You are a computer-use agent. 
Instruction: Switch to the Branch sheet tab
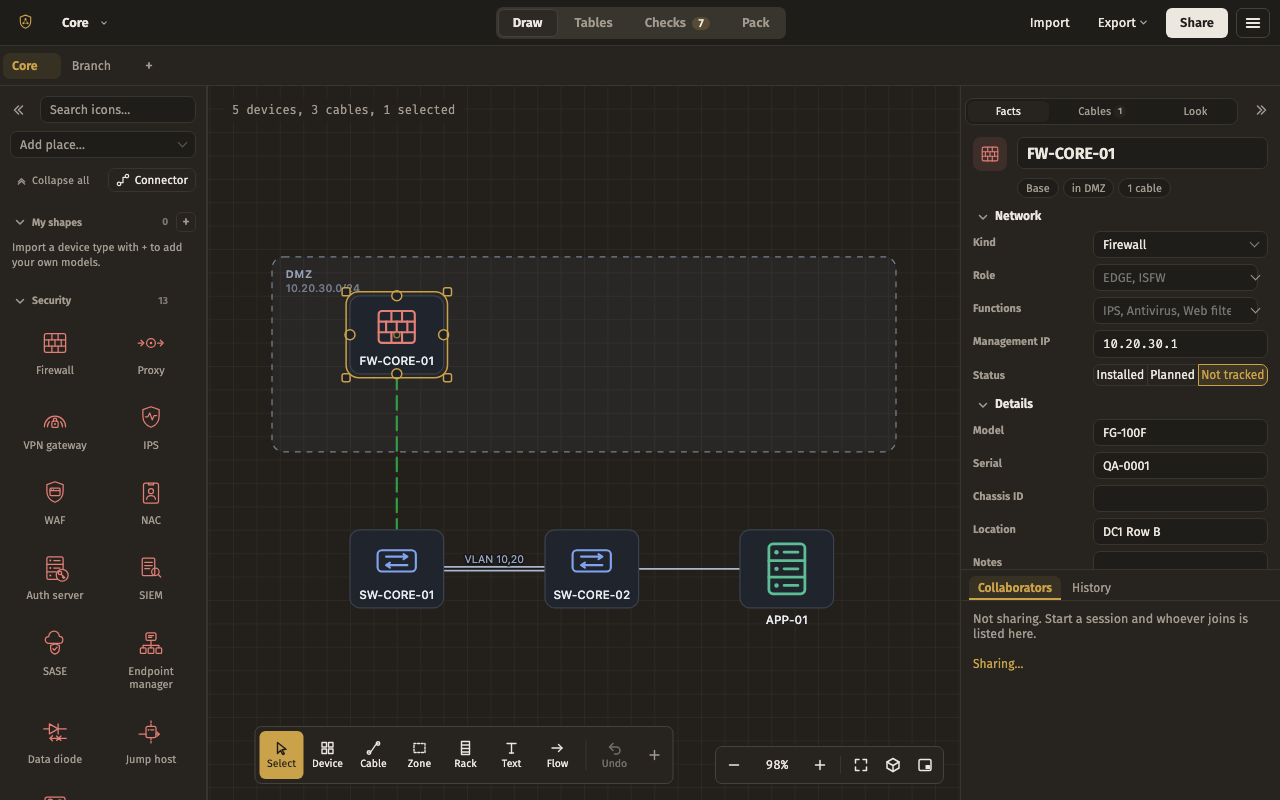(91, 66)
